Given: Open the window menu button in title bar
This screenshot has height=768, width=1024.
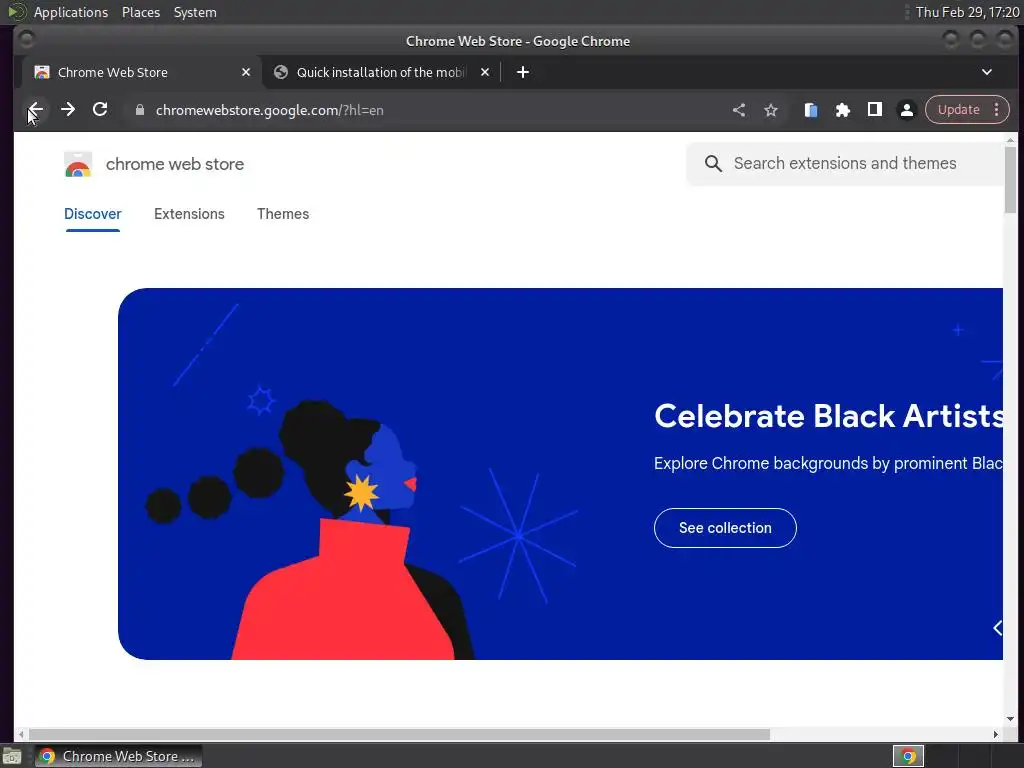Looking at the screenshot, I should tap(26, 40).
